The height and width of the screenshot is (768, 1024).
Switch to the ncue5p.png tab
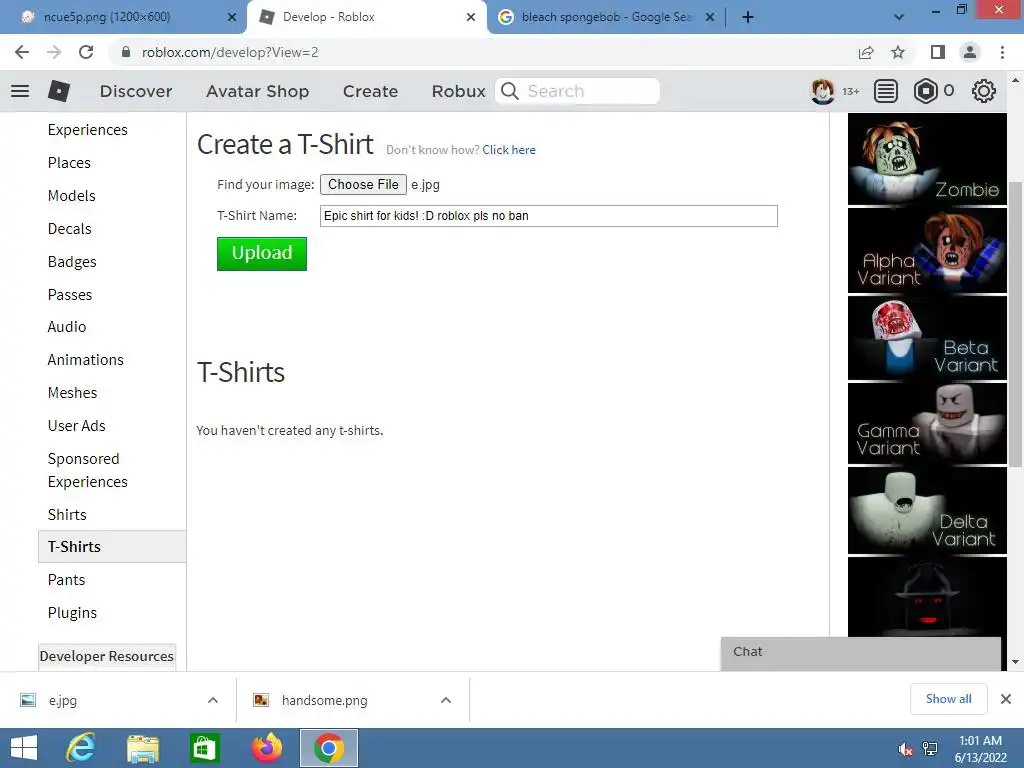tap(123, 17)
